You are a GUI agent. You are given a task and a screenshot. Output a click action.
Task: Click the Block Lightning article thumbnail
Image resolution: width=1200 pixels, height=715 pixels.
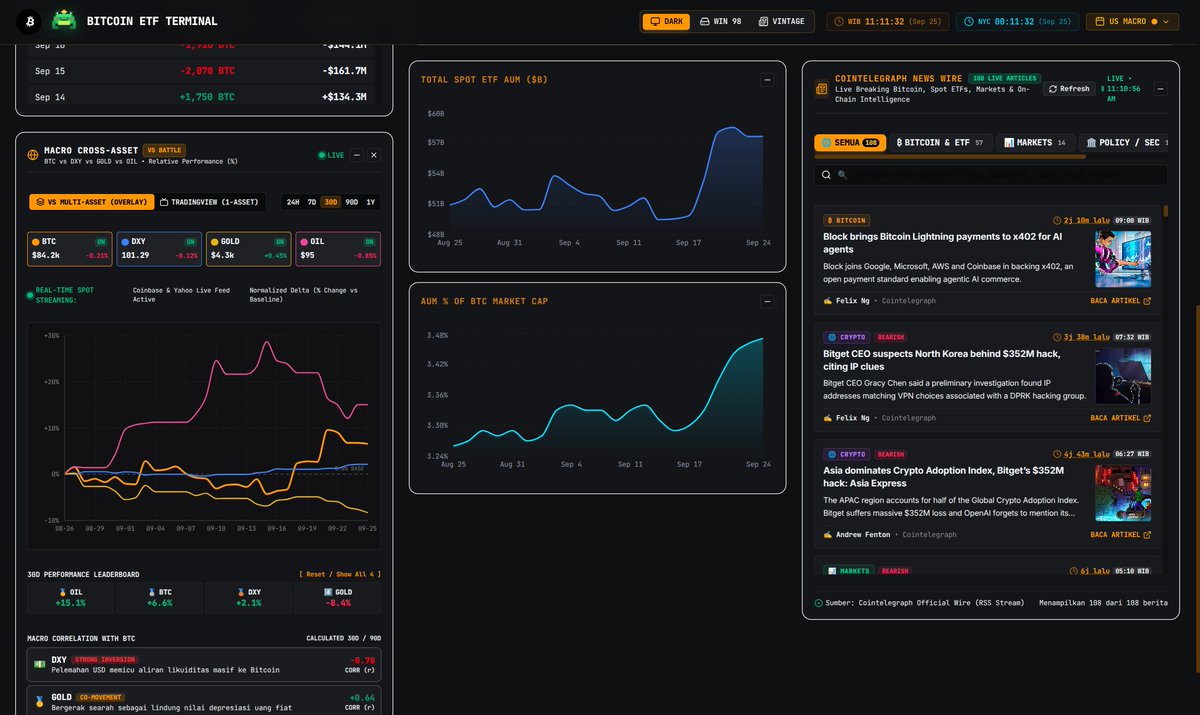(x=1123, y=260)
